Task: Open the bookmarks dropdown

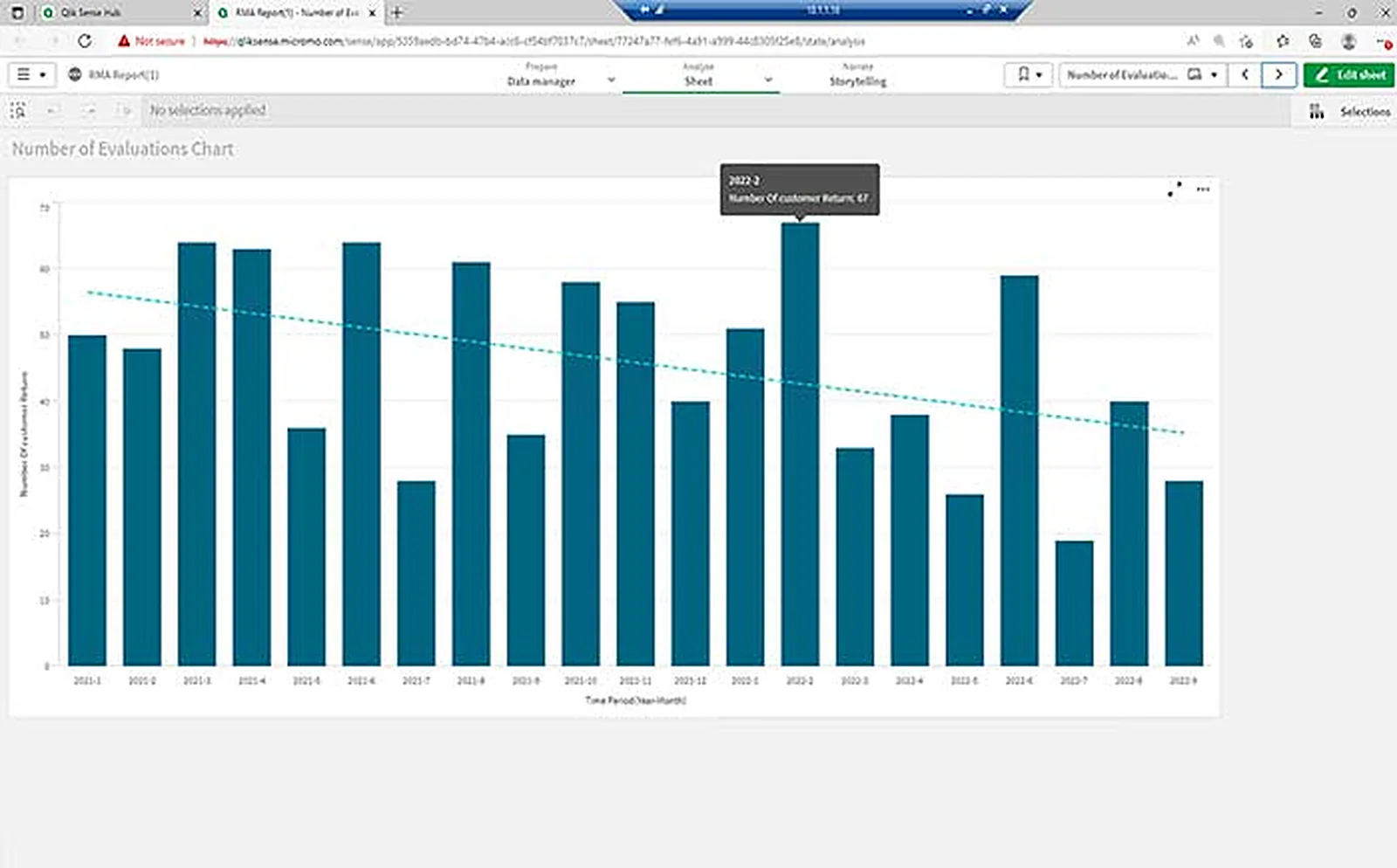Action: click(1029, 75)
